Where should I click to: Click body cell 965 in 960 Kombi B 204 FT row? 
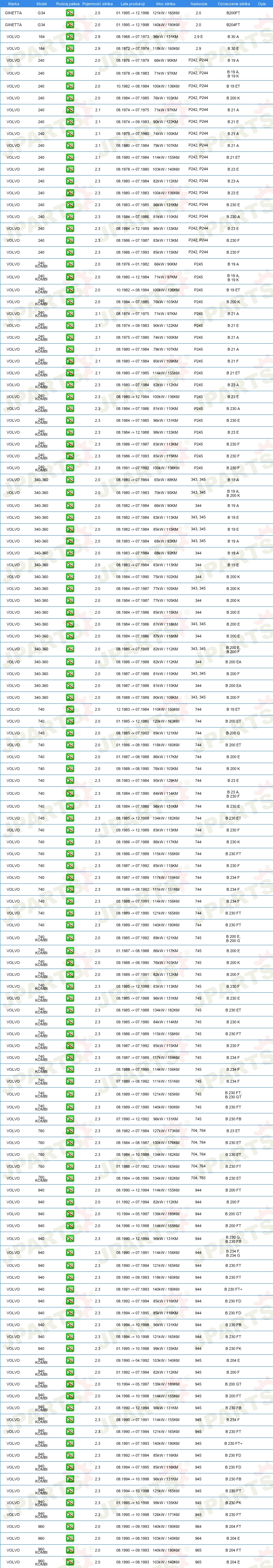click(198, 1550)
